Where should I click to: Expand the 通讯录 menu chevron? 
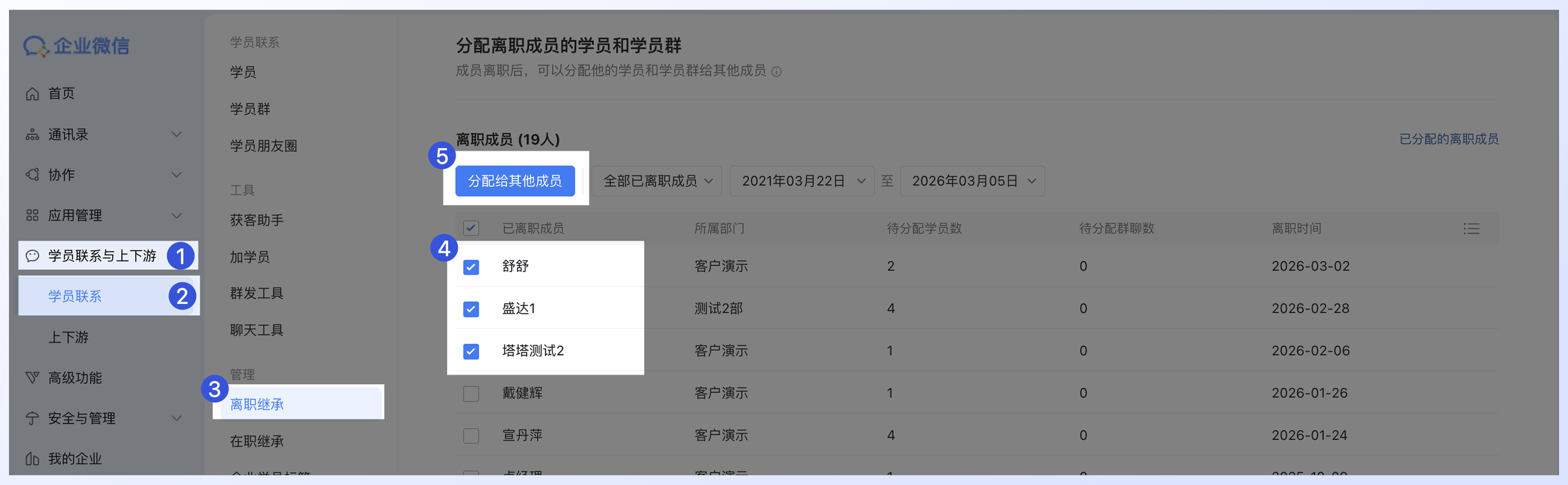tap(176, 134)
